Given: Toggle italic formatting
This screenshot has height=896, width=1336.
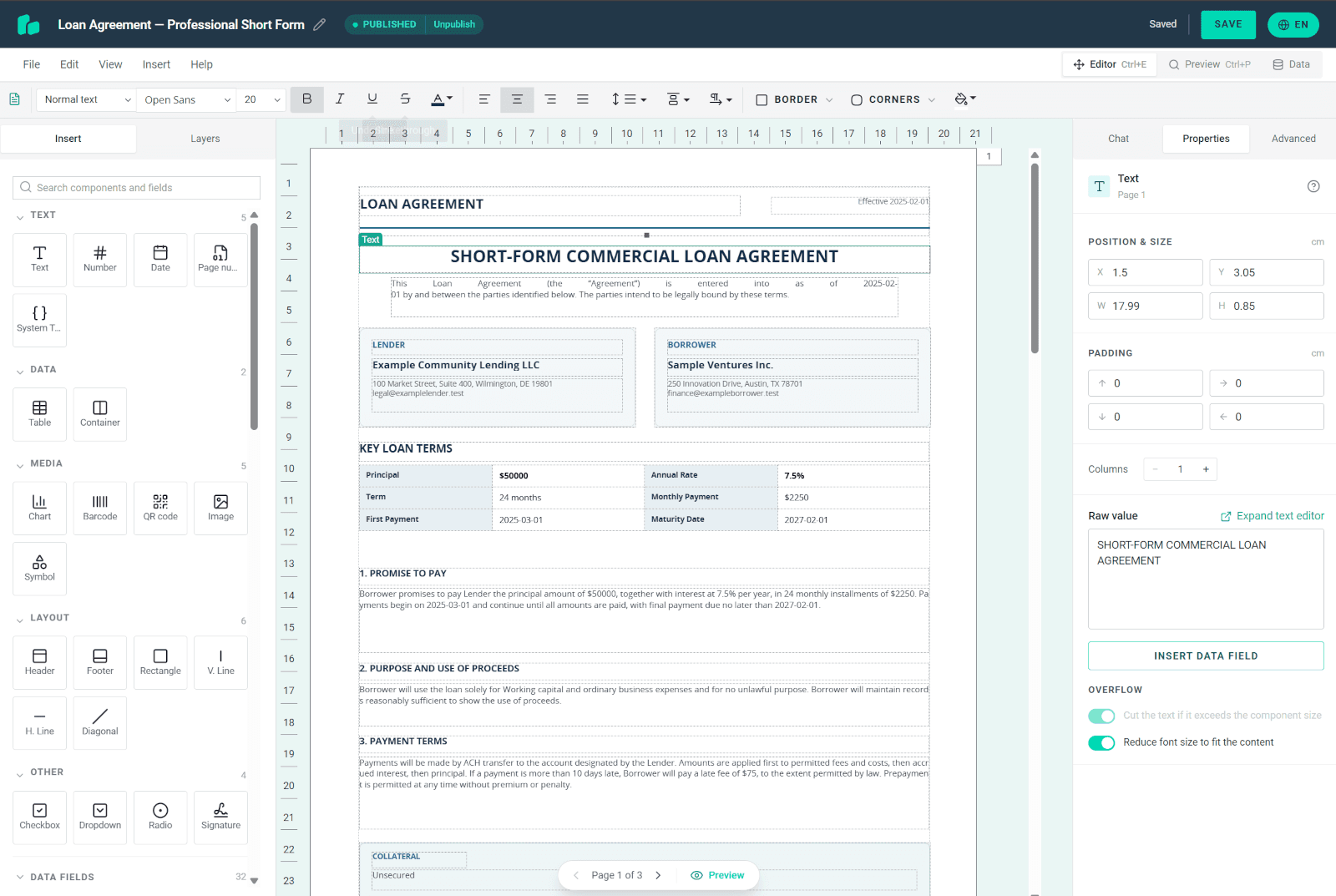Looking at the screenshot, I should pos(340,99).
